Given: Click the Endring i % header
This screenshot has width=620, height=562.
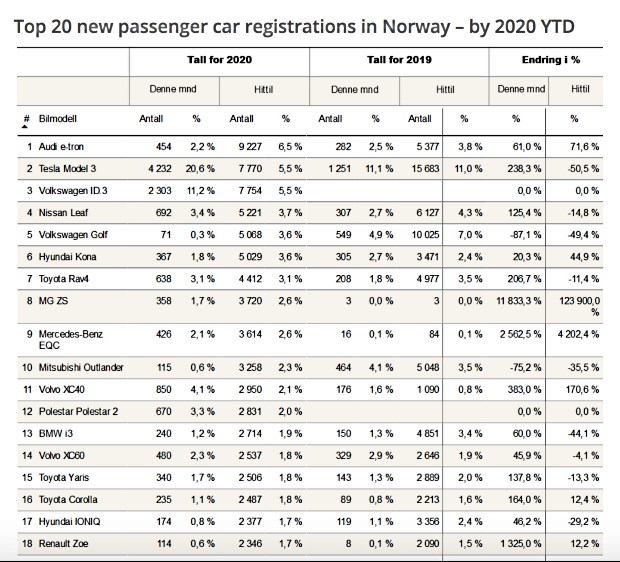Looking at the screenshot, I should [551, 60].
